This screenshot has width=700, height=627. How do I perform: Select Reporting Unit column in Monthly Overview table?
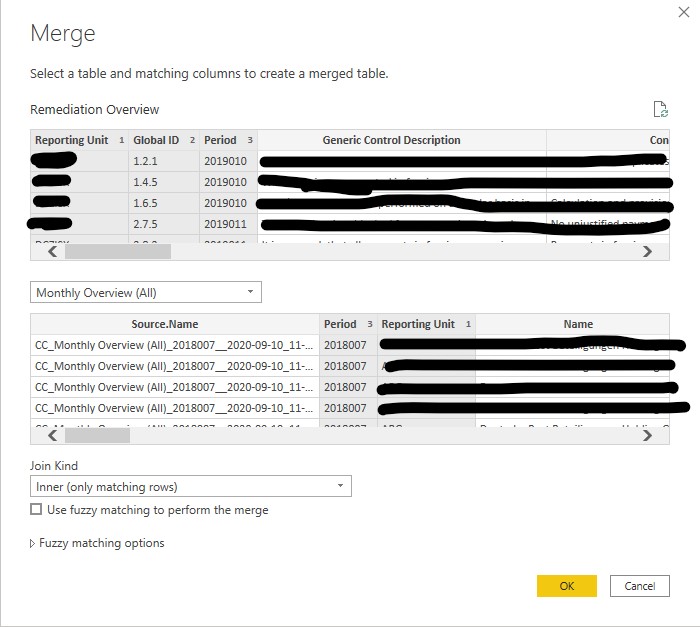[x=426, y=324]
